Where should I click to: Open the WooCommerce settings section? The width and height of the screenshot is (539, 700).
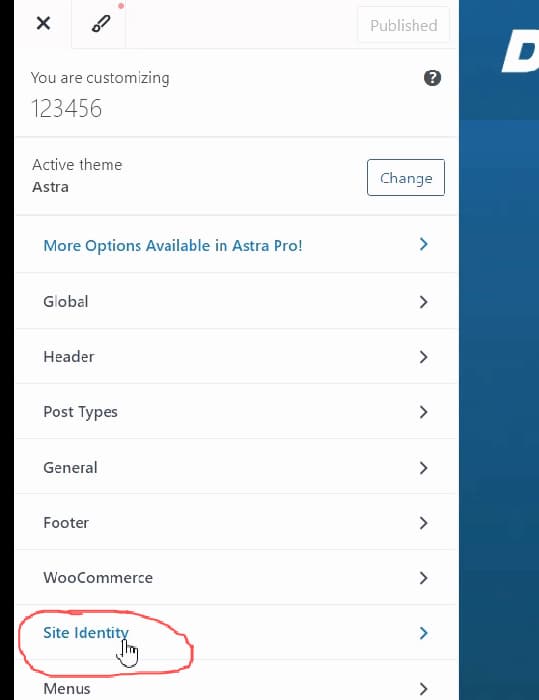237,578
